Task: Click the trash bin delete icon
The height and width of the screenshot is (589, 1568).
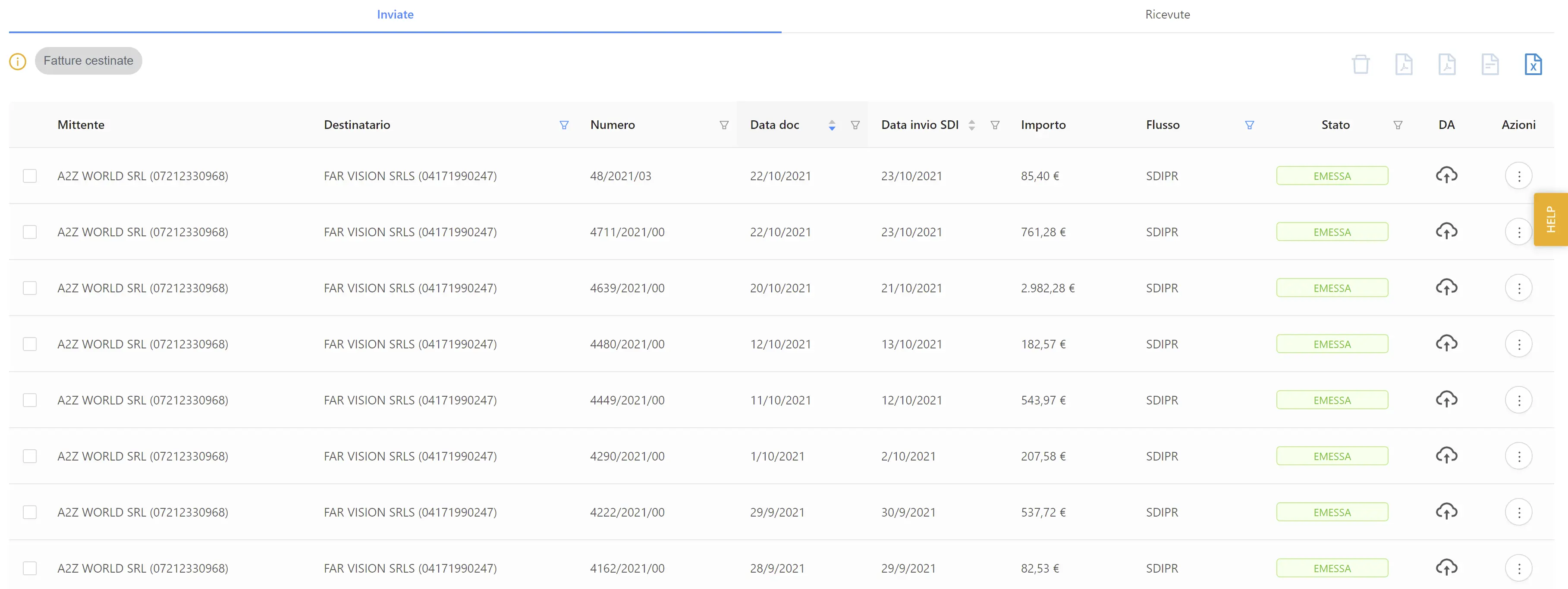Action: (x=1361, y=64)
